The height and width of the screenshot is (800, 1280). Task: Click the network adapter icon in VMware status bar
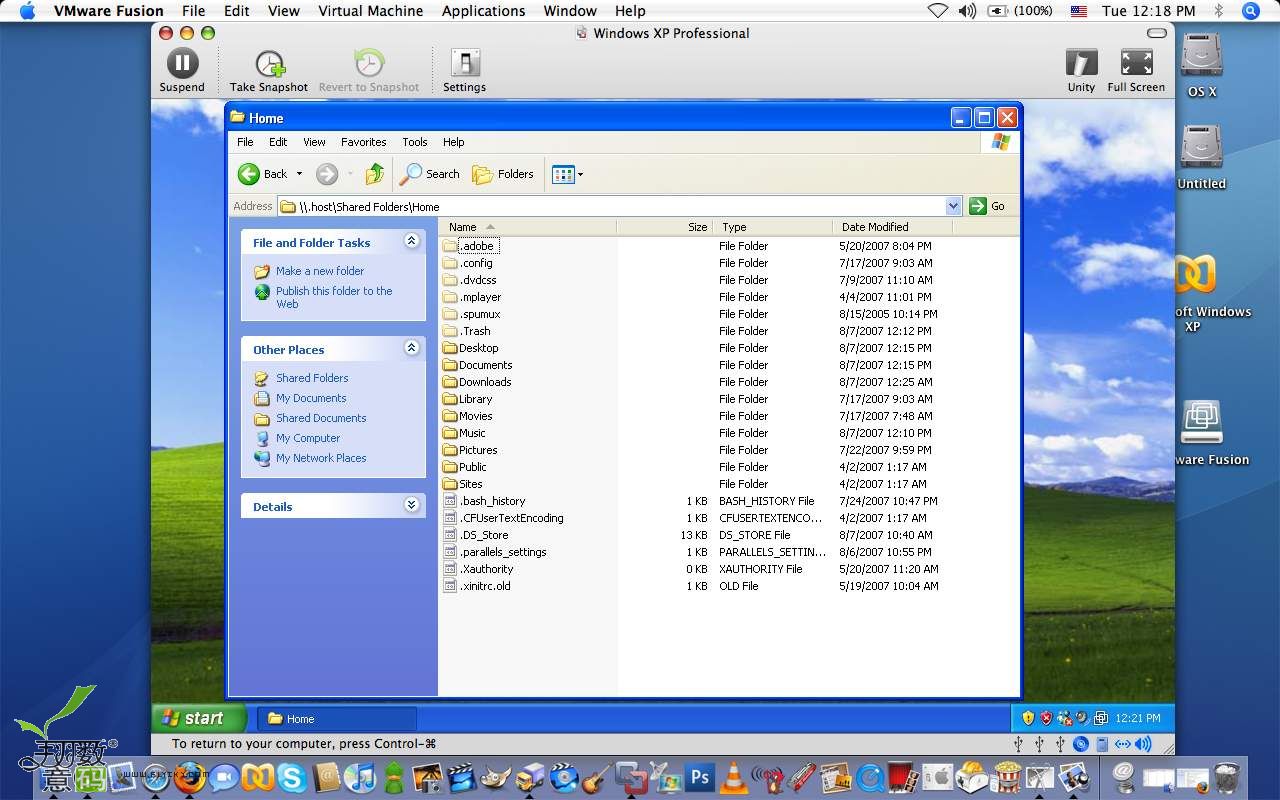[1122, 744]
